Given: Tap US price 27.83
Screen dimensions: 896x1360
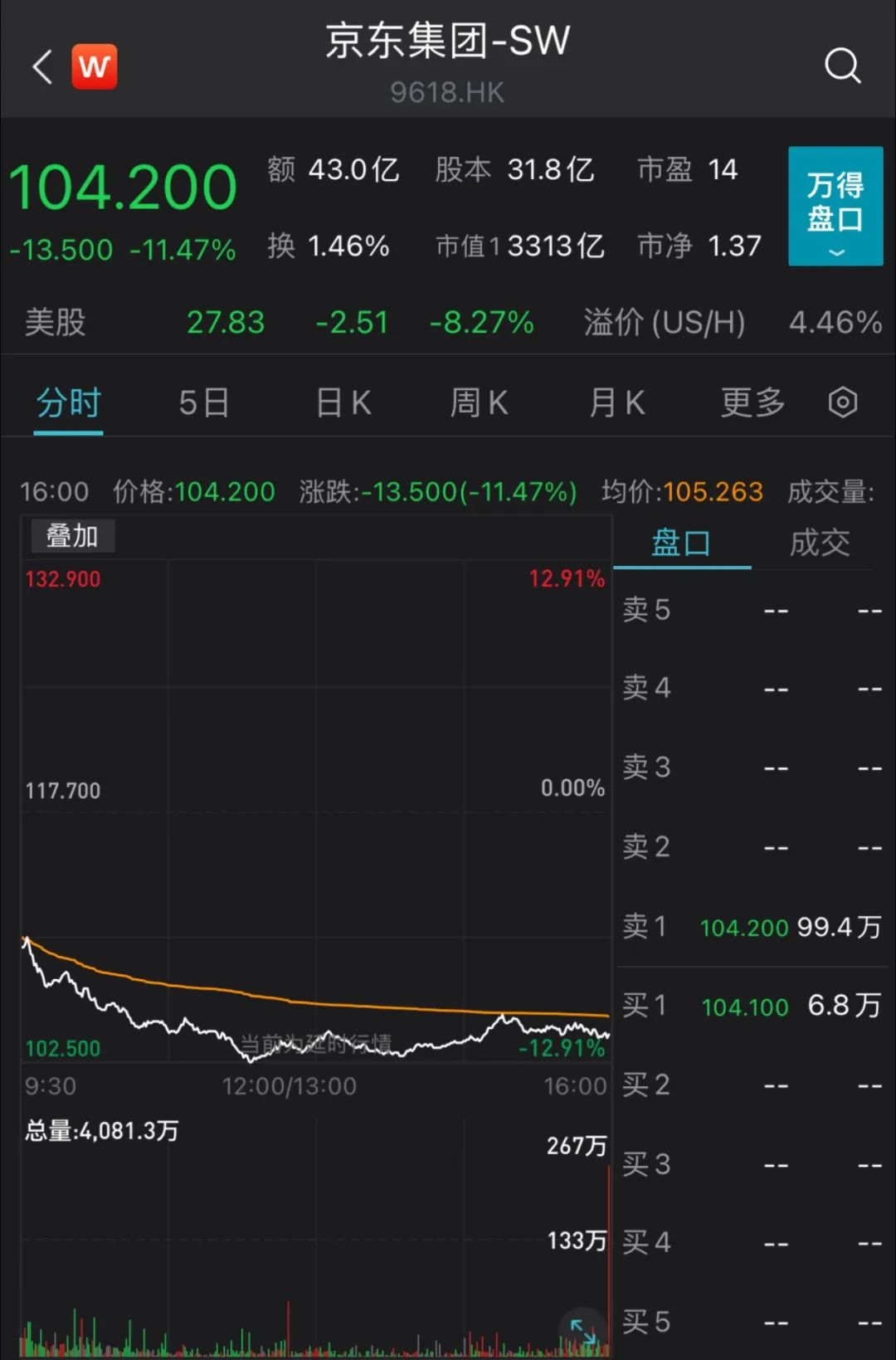Looking at the screenshot, I should (226, 322).
